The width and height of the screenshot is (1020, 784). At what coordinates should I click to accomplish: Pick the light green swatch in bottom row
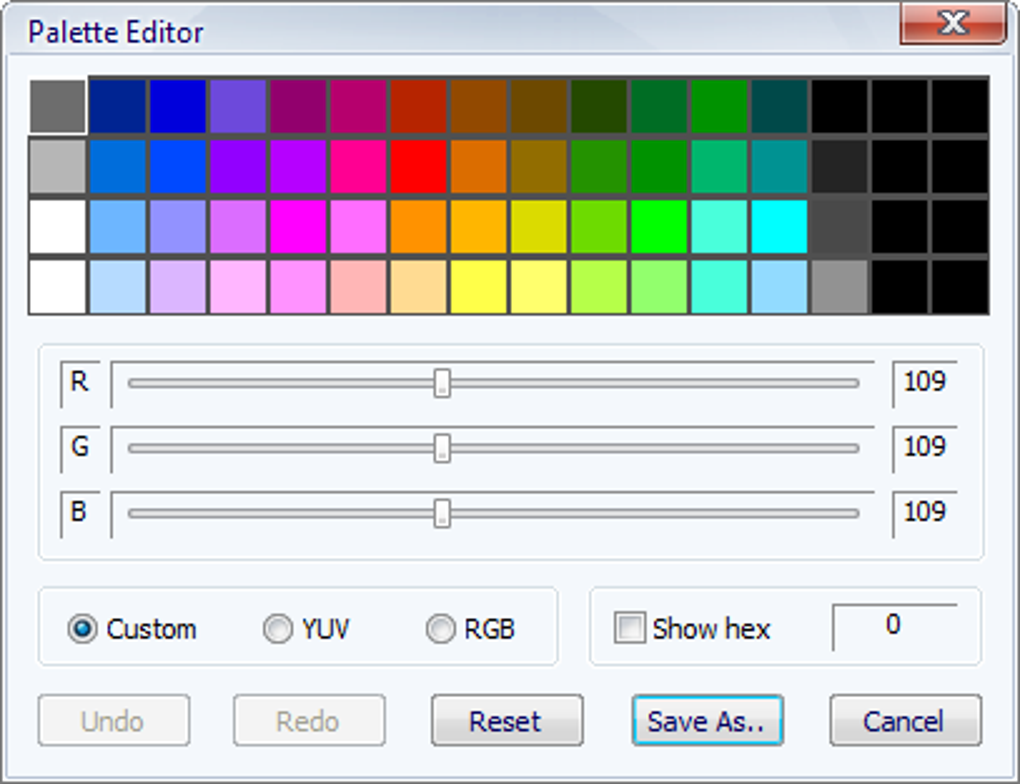click(x=659, y=287)
